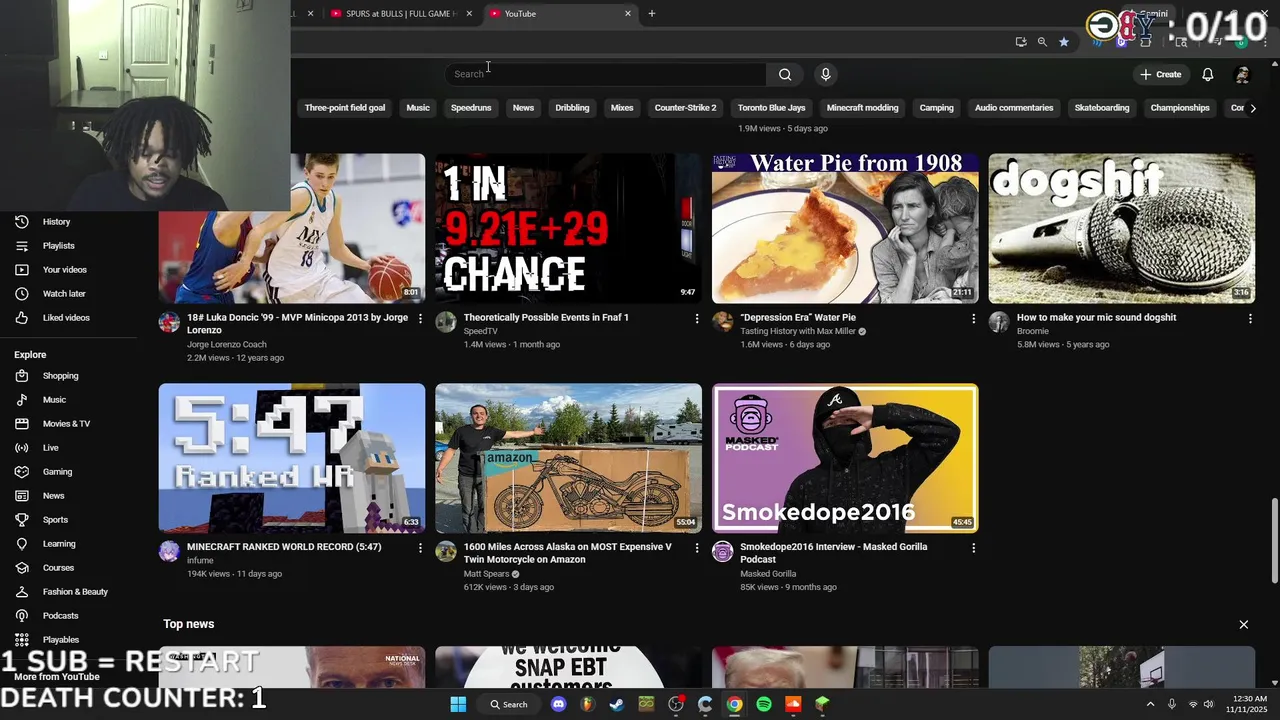
Task: Select the Skateboarding filter chip
Action: tap(1102, 108)
